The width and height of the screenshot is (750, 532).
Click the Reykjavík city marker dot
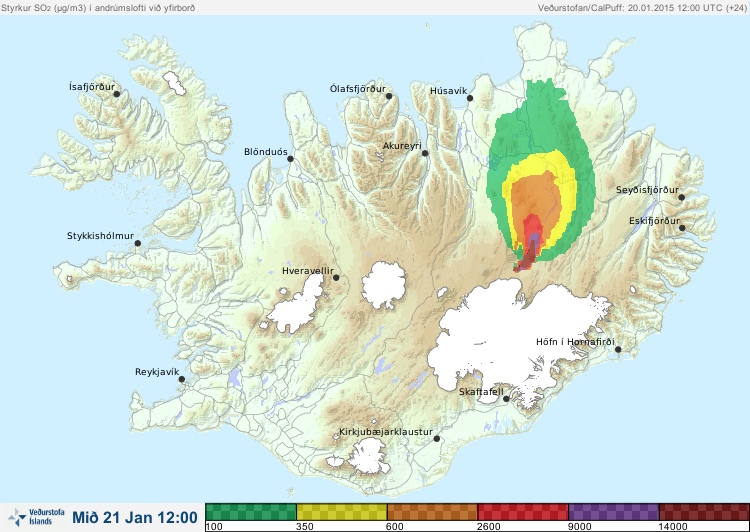pos(182,379)
